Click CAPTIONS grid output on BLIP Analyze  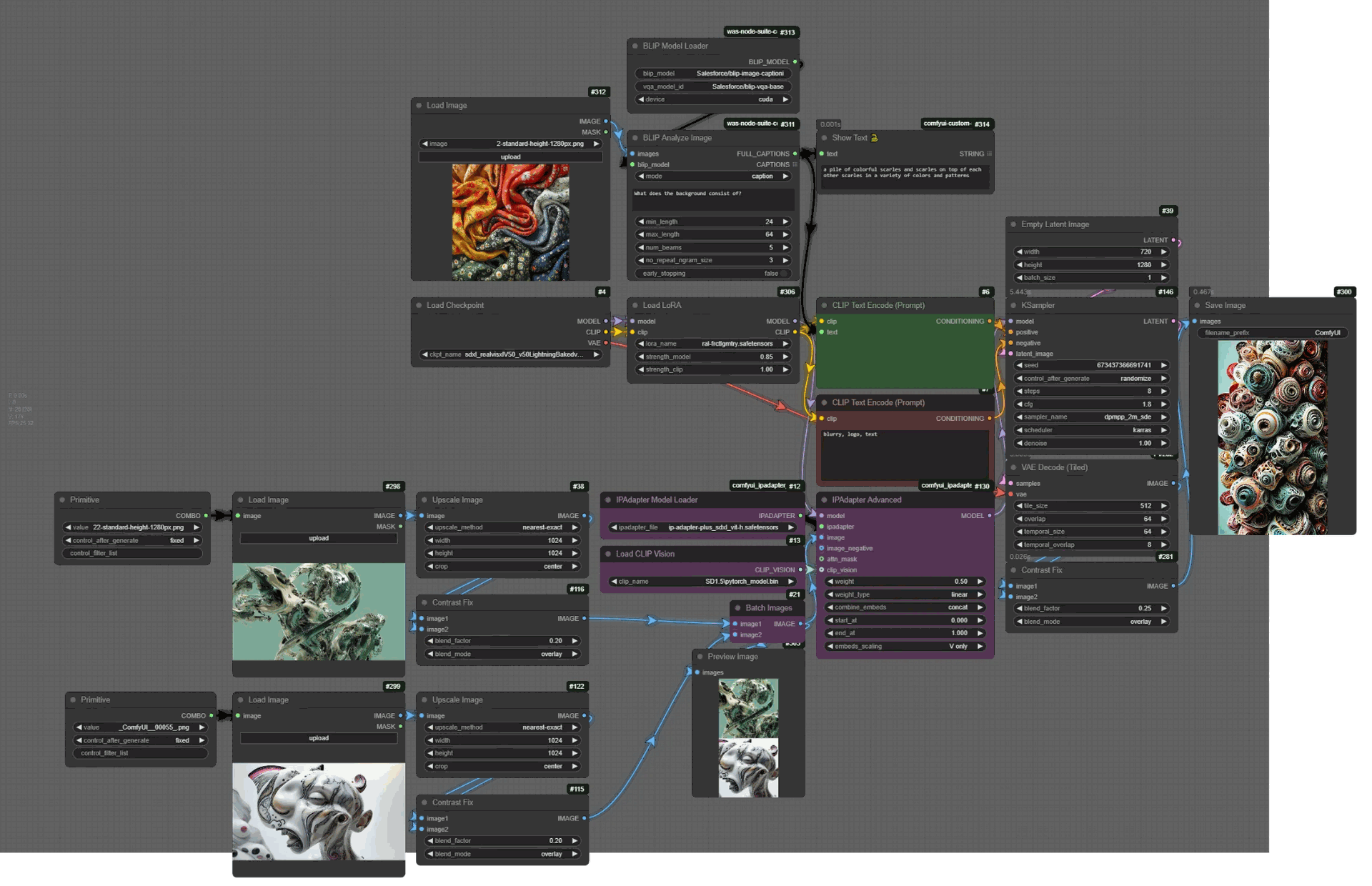tap(795, 165)
